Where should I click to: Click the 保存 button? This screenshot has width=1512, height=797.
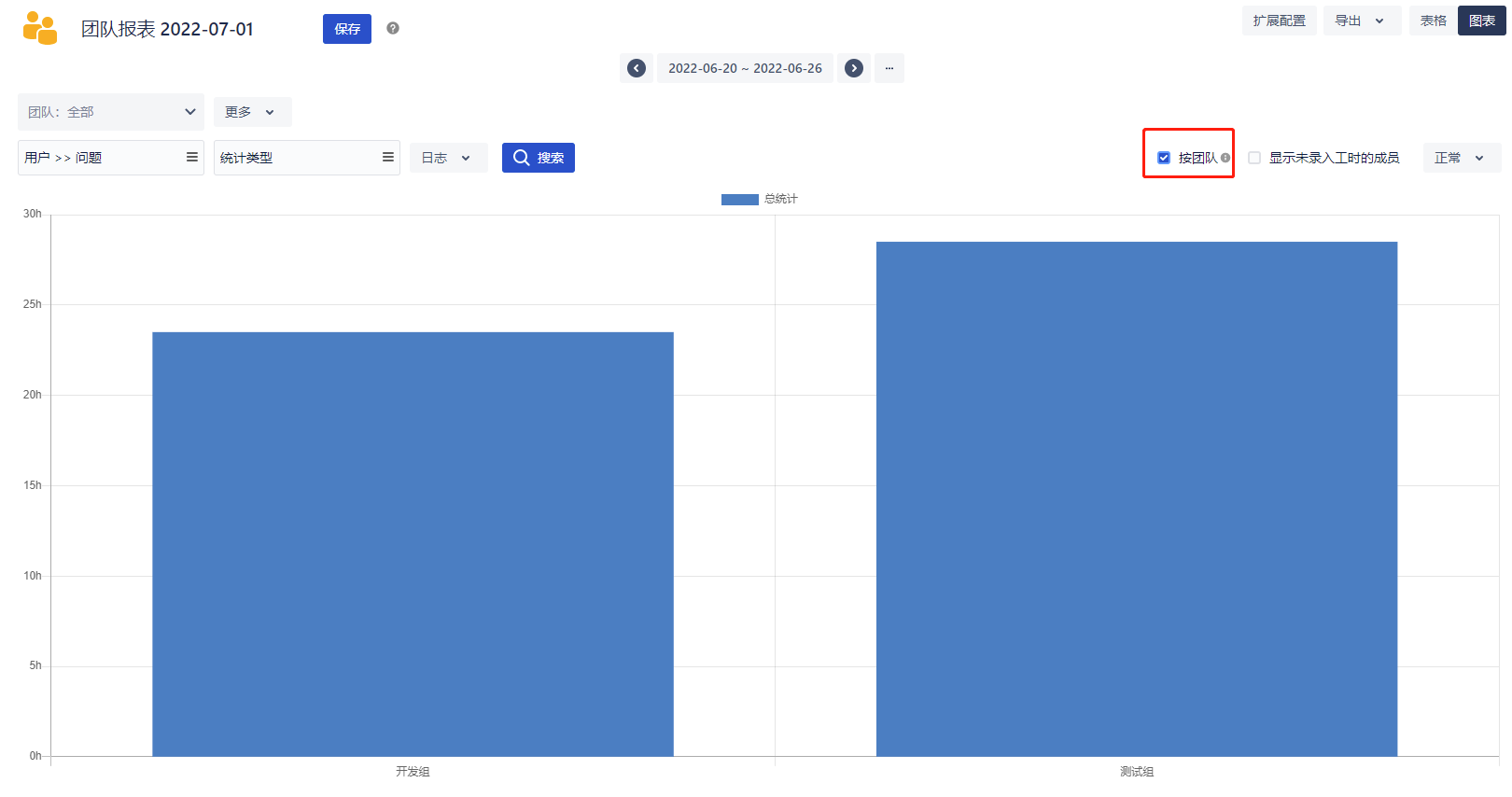(x=347, y=29)
